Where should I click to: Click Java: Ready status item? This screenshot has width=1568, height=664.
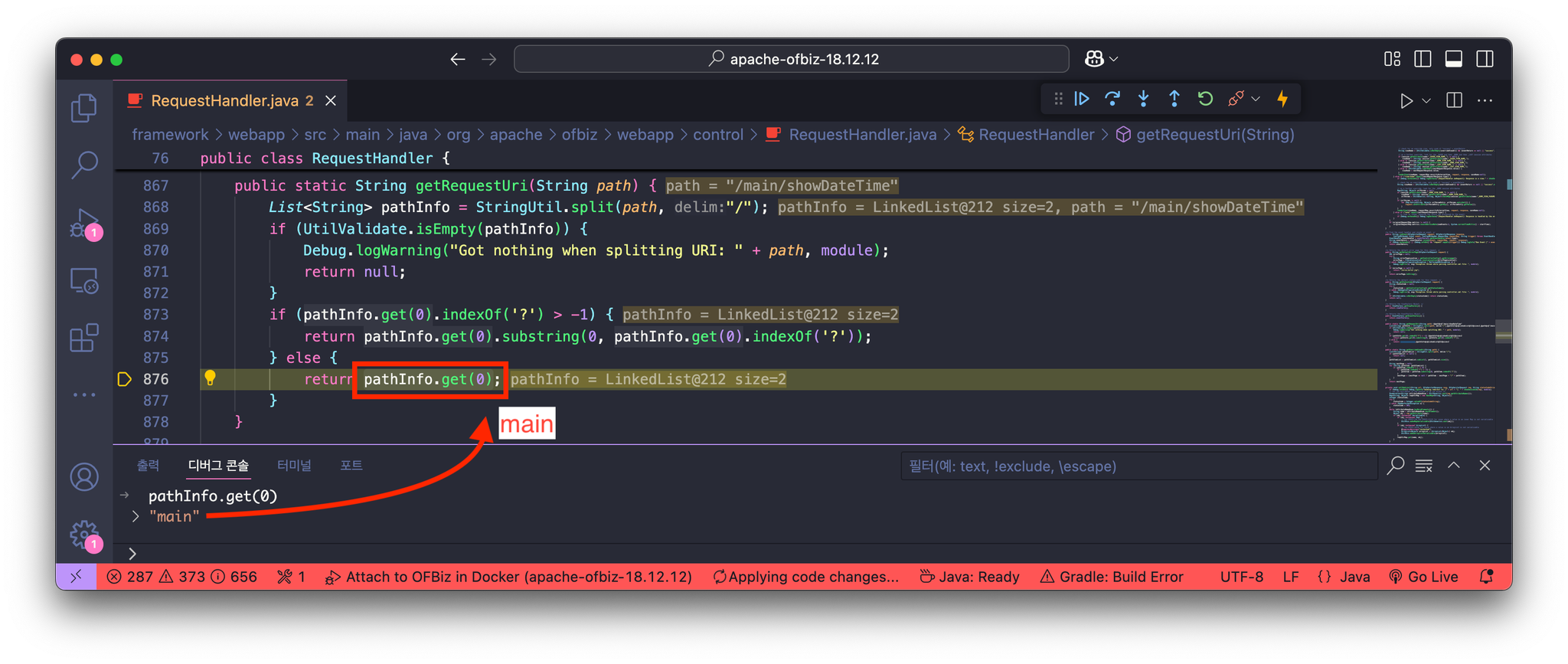pos(969,577)
